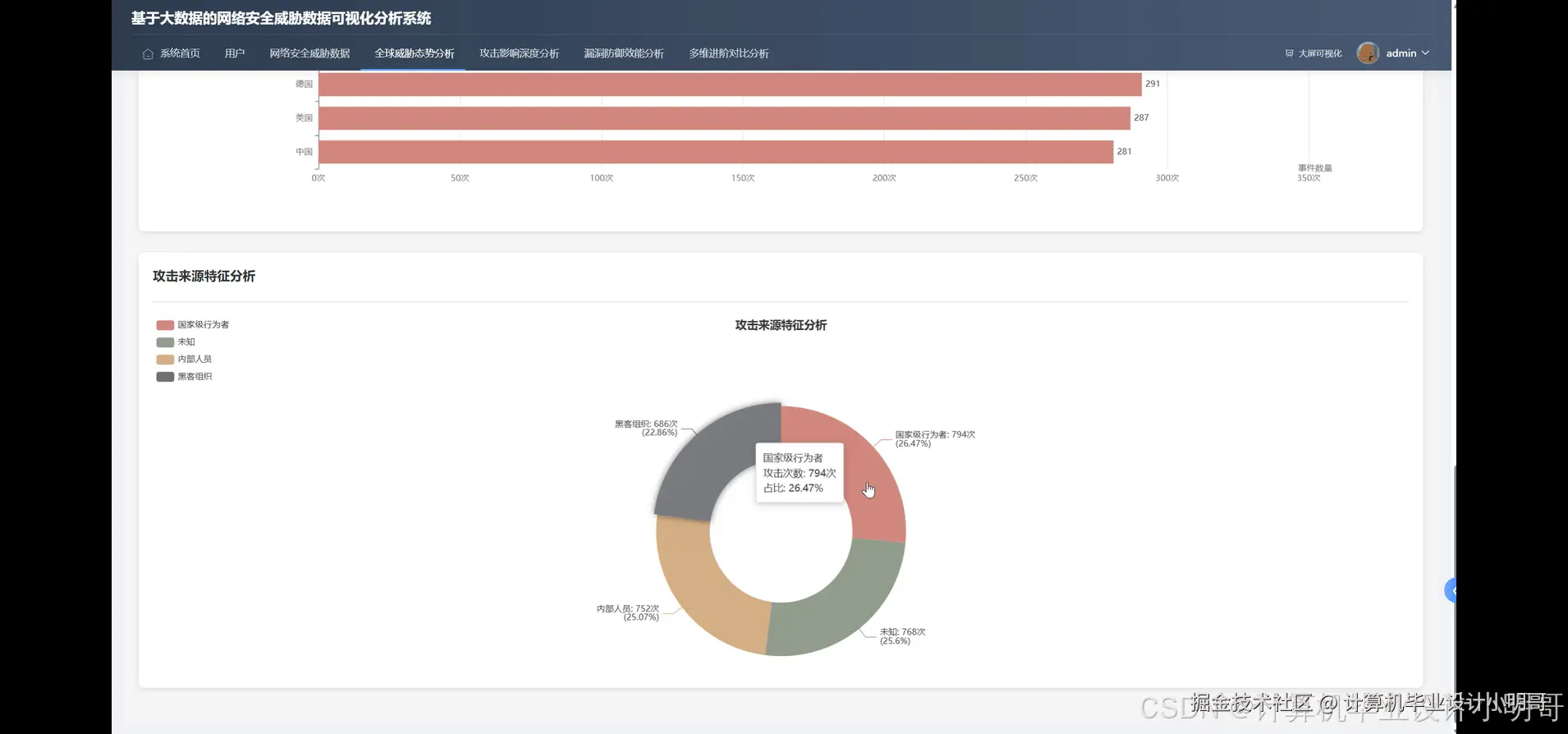The image size is (1568, 734).
Task: Click the centered 攻击来源特征分析 chart title
Action: (x=781, y=326)
